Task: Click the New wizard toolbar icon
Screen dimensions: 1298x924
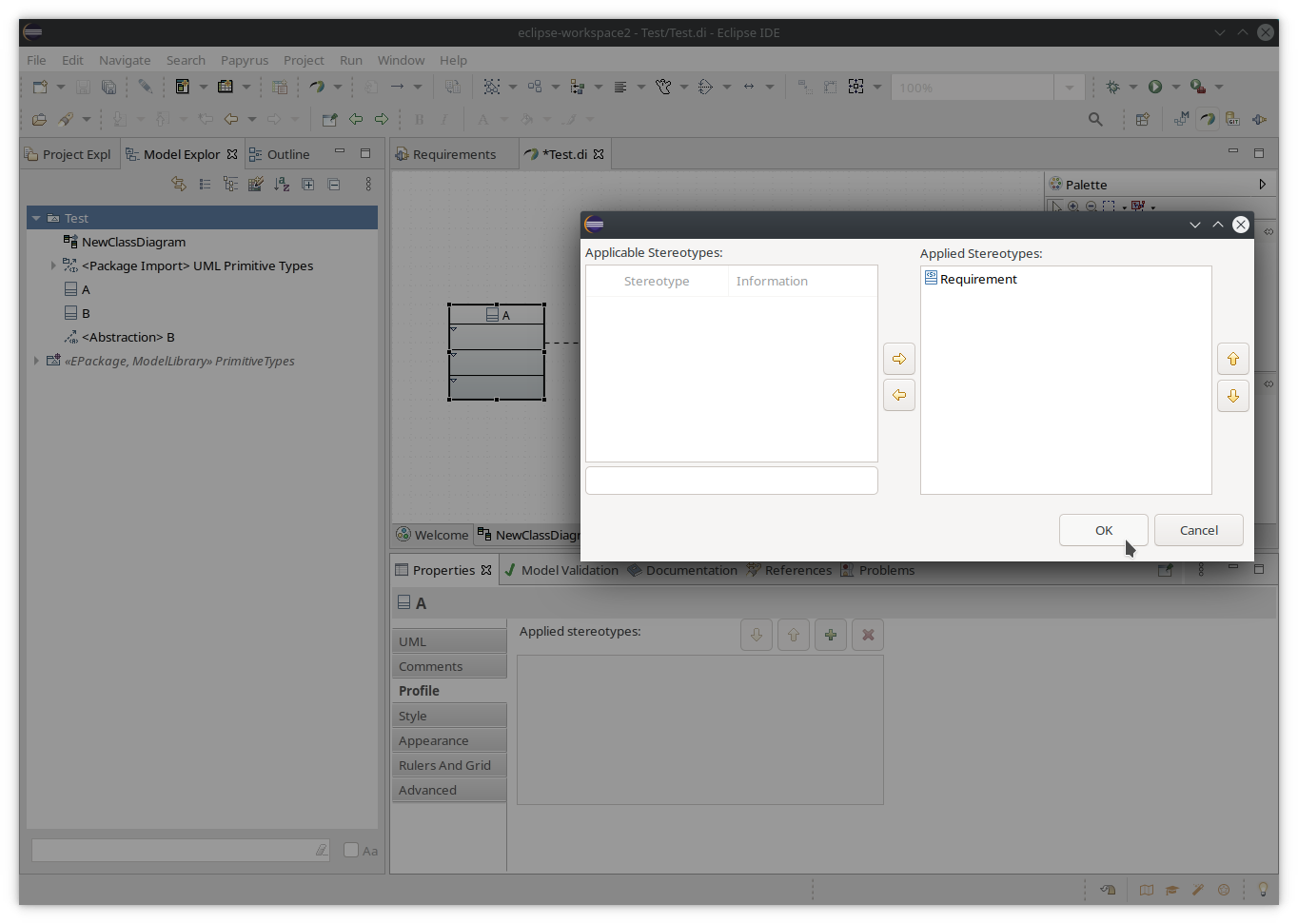Action: [40, 87]
